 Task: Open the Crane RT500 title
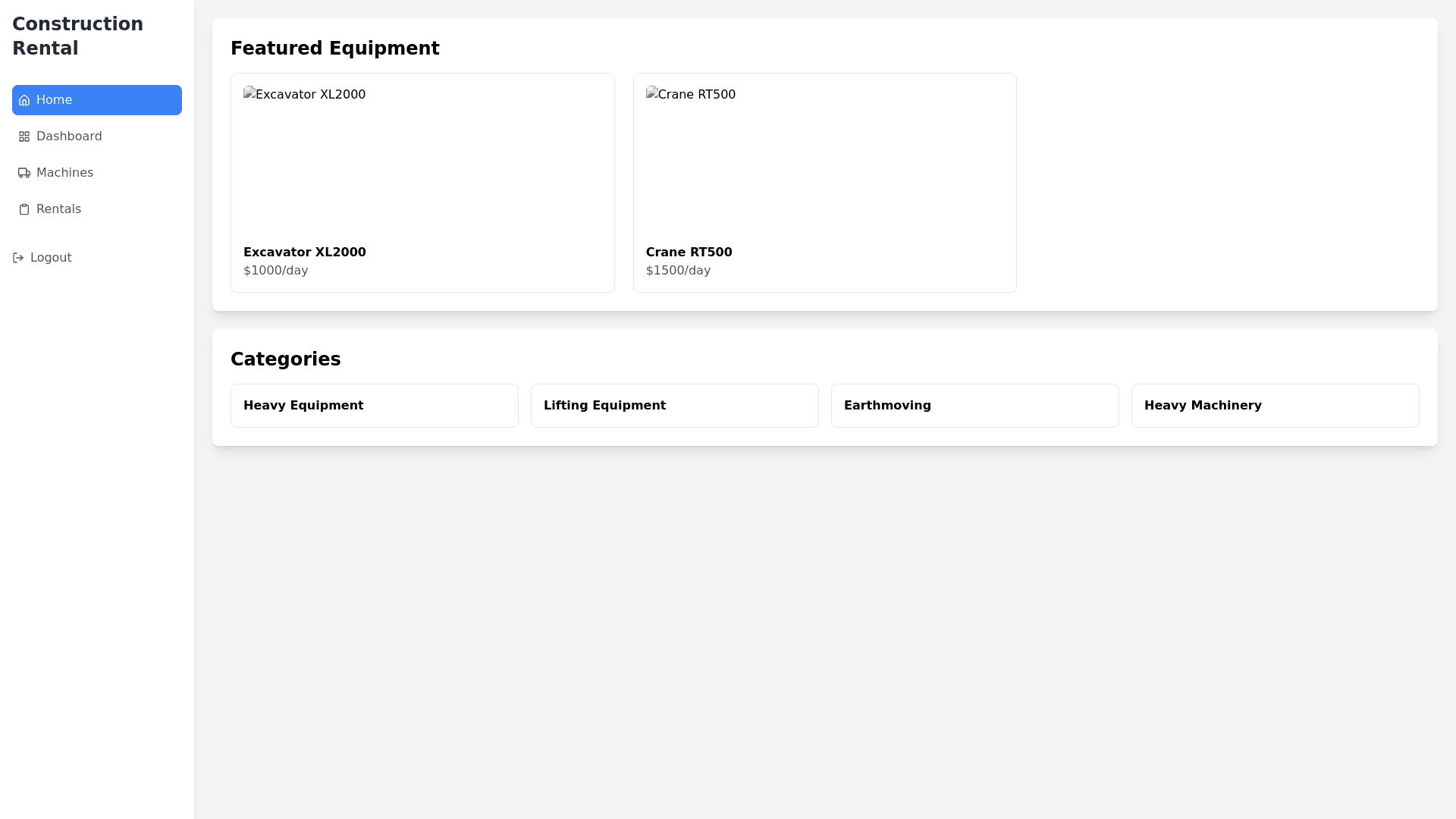[689, 252]
